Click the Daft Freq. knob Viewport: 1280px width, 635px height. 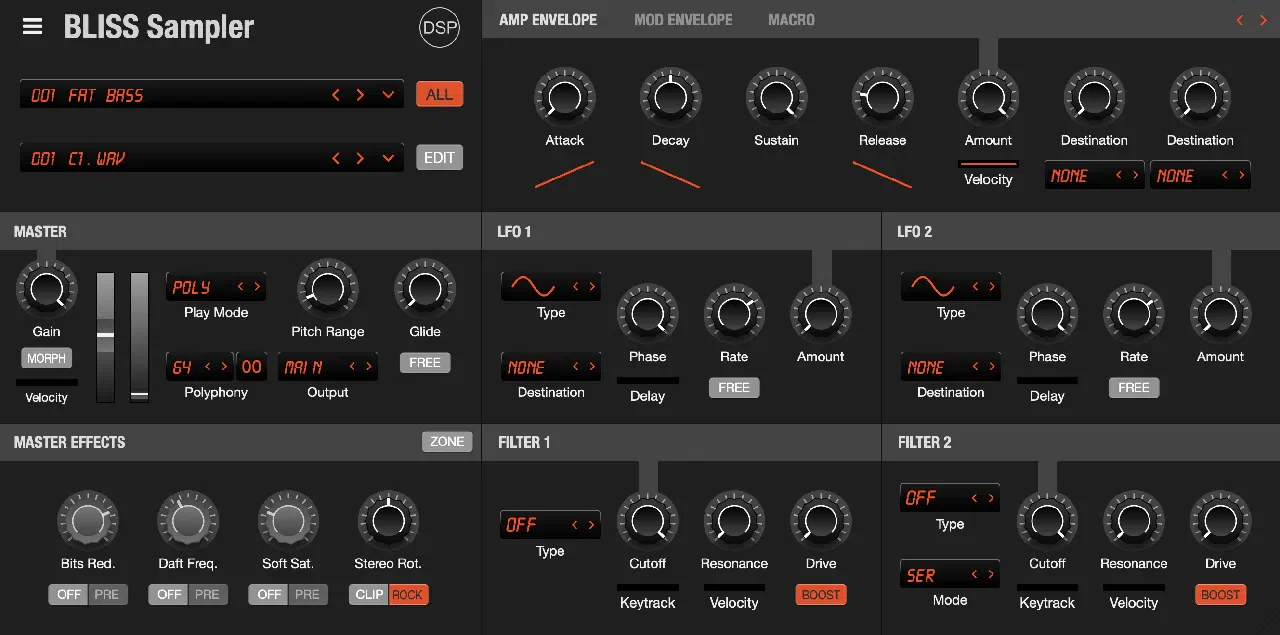click(187, 521)
